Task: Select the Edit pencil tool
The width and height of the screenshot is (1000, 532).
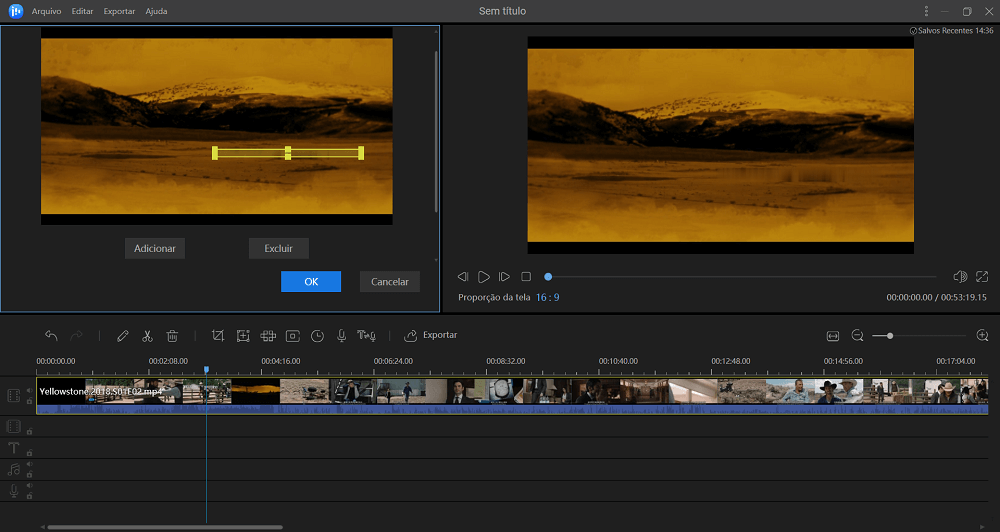Action: [122, 336]
